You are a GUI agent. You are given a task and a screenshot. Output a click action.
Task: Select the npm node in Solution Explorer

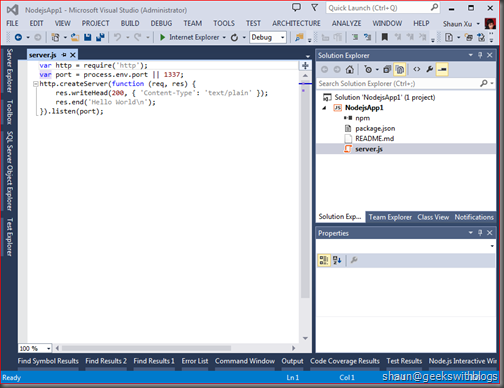point(362,118)
